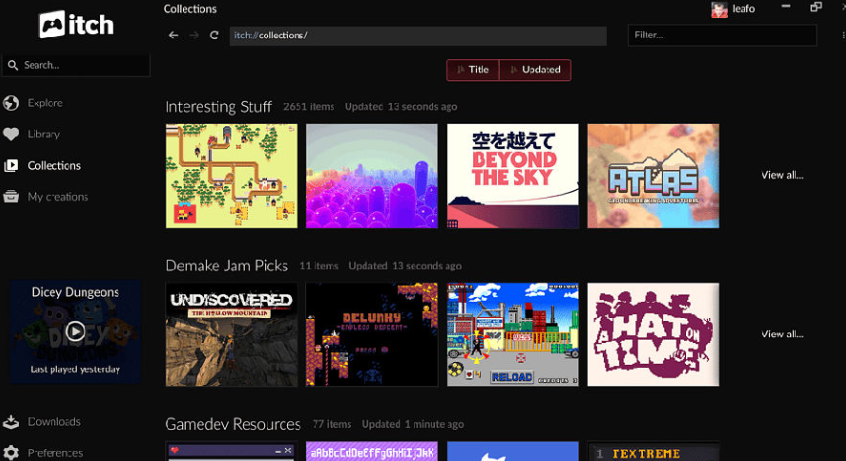Viewport: 846px width, 461px height.
Task: Click the magnifier icon in the search box
Action: point(12,65)
